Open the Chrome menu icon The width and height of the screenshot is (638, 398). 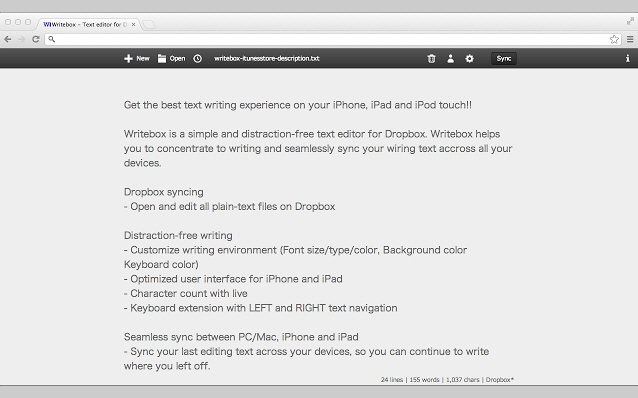[630, 39]
